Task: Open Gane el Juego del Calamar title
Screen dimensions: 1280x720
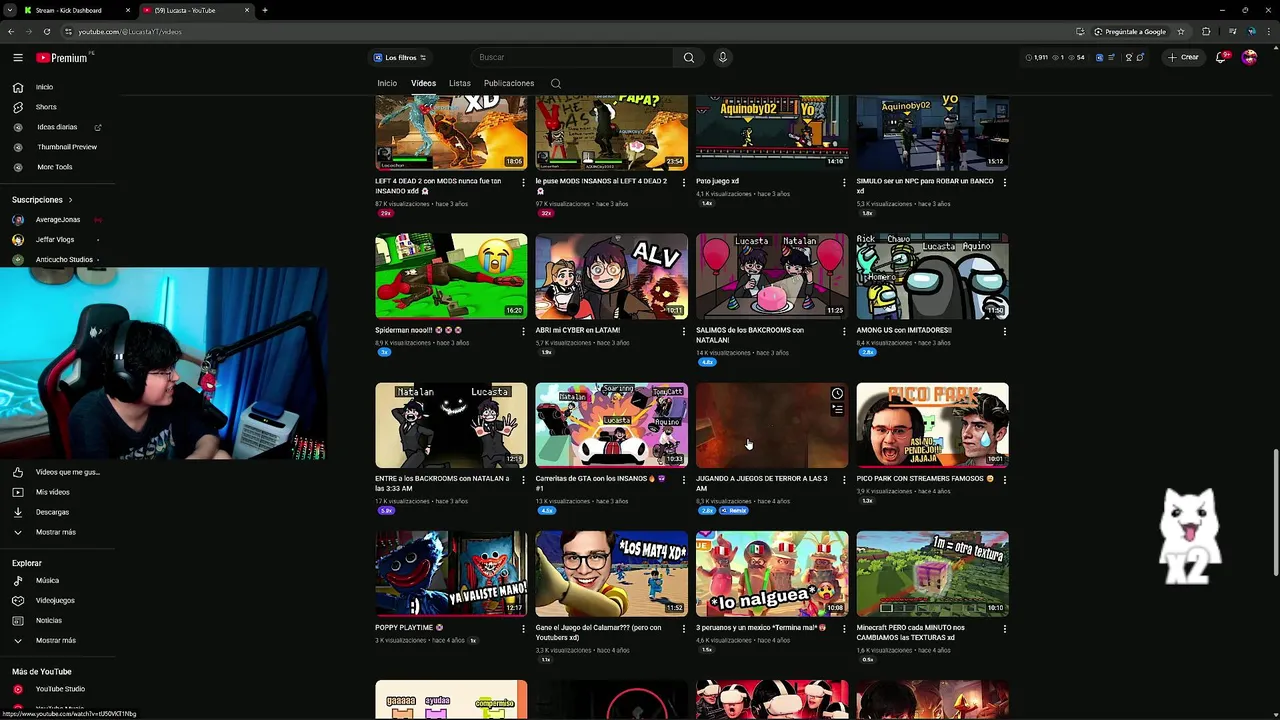Action: pos(598,633)
